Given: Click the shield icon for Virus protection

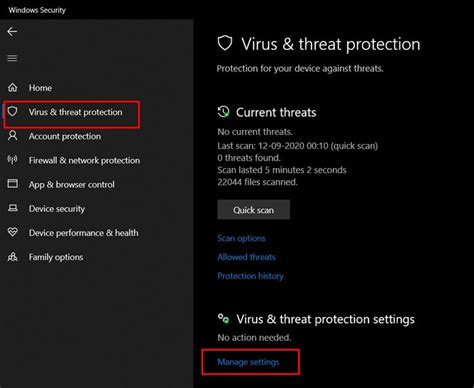Looking at the screenshot, I should coord(13,111).
